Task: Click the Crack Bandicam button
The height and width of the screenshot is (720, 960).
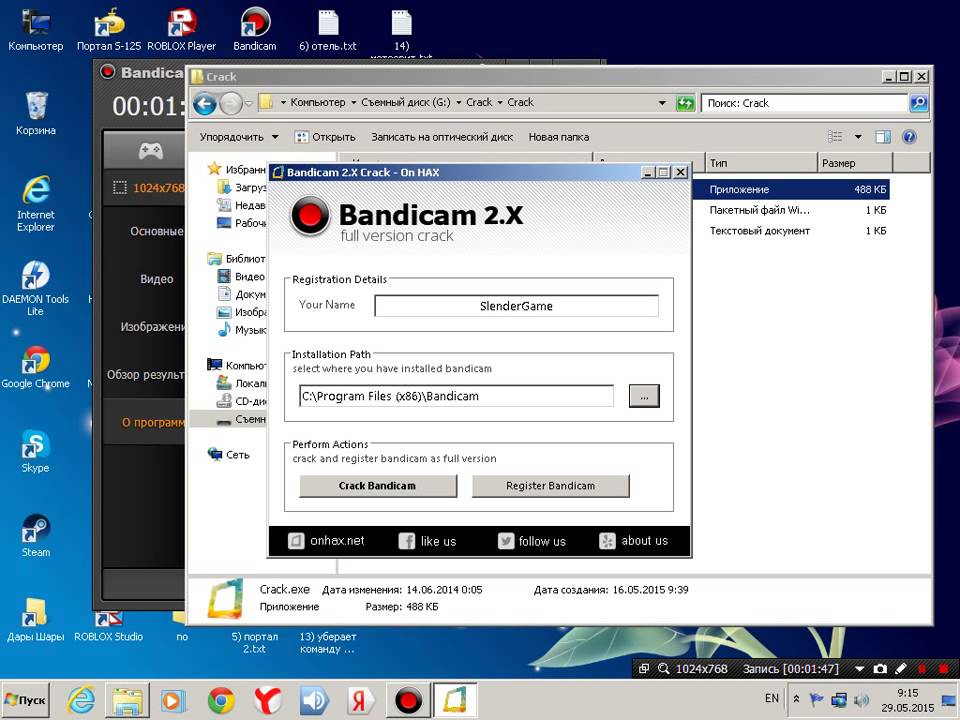Action: point(378,486)
